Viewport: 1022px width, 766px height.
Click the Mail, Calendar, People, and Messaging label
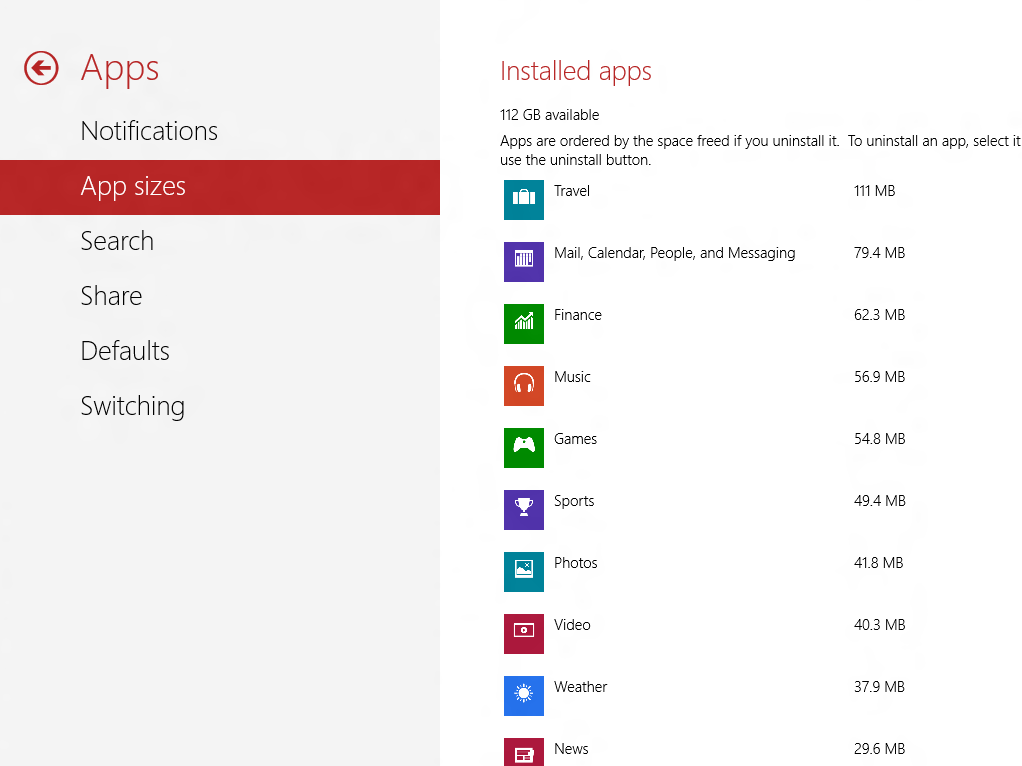pyautogui.click(x=675, y=253)
